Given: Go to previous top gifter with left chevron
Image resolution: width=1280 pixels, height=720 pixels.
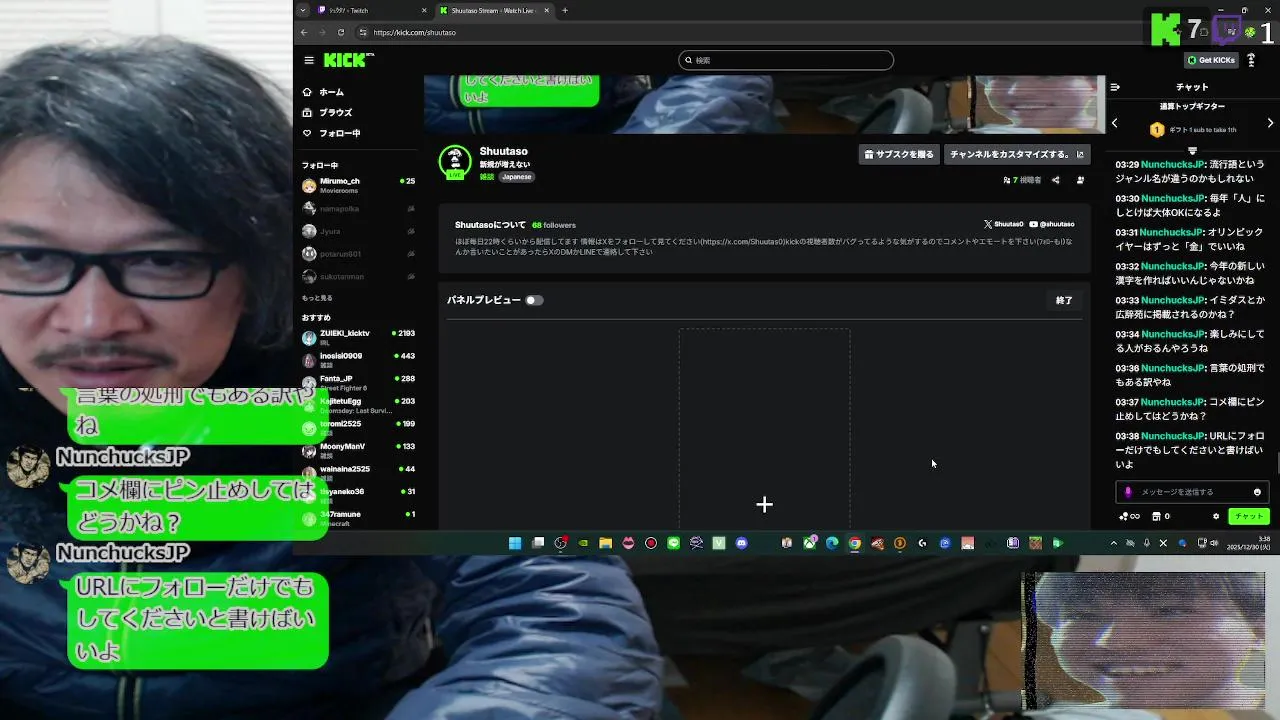Looking at the screenshot, I should (x=1115, y=123).
